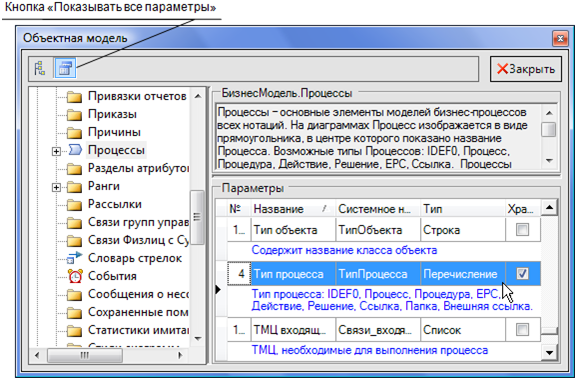The height and width of the screenshot is (378, 575).
Task: Click the Хра... column header
Action: click(523, 209)
